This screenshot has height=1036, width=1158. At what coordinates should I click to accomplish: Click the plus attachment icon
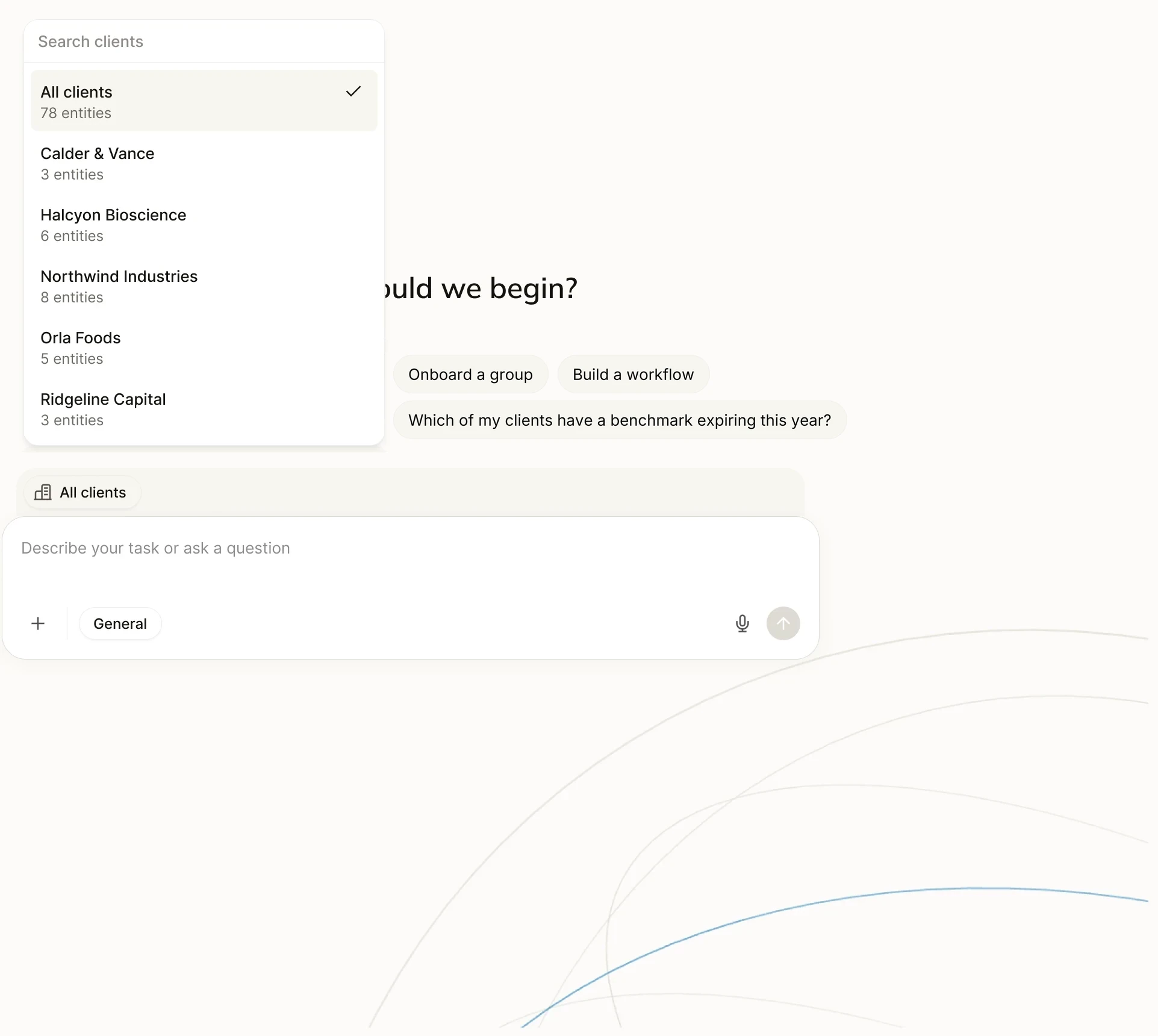[x=38, y=623]
